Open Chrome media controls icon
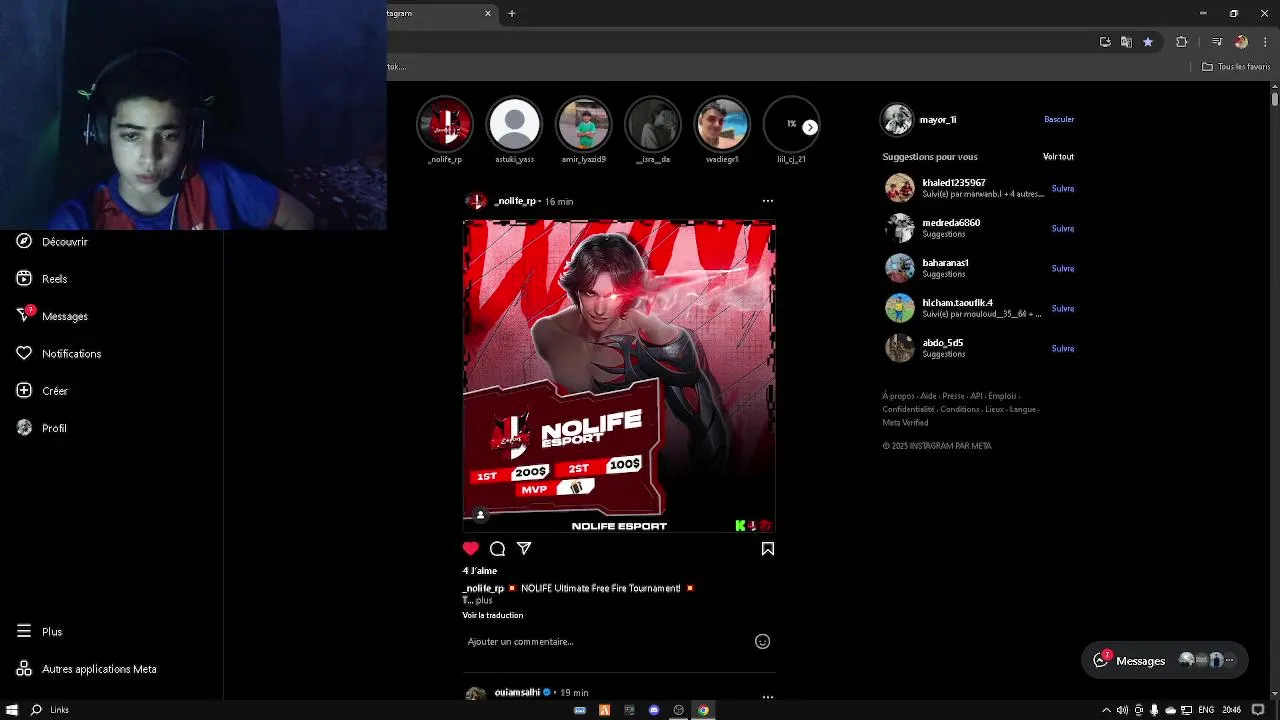 (x=1217, y=42)
